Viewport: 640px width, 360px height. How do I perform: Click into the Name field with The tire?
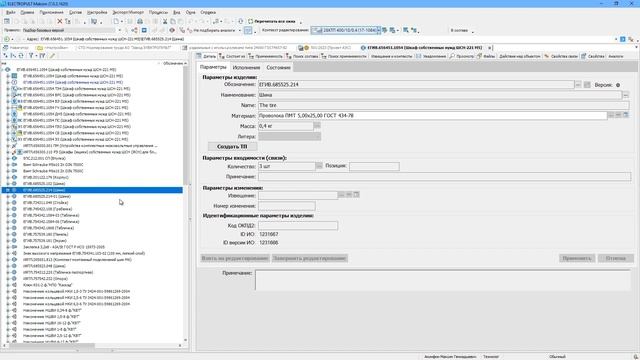[444, 105]
